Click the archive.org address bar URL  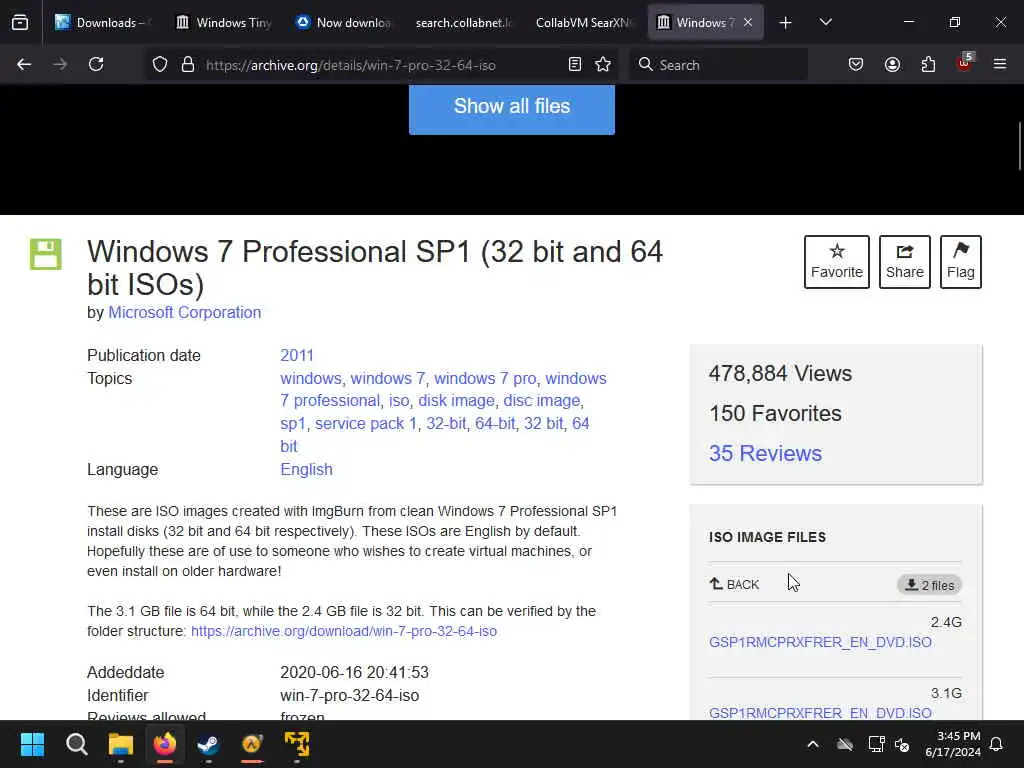pyautogui.click(x=351, y=65)
